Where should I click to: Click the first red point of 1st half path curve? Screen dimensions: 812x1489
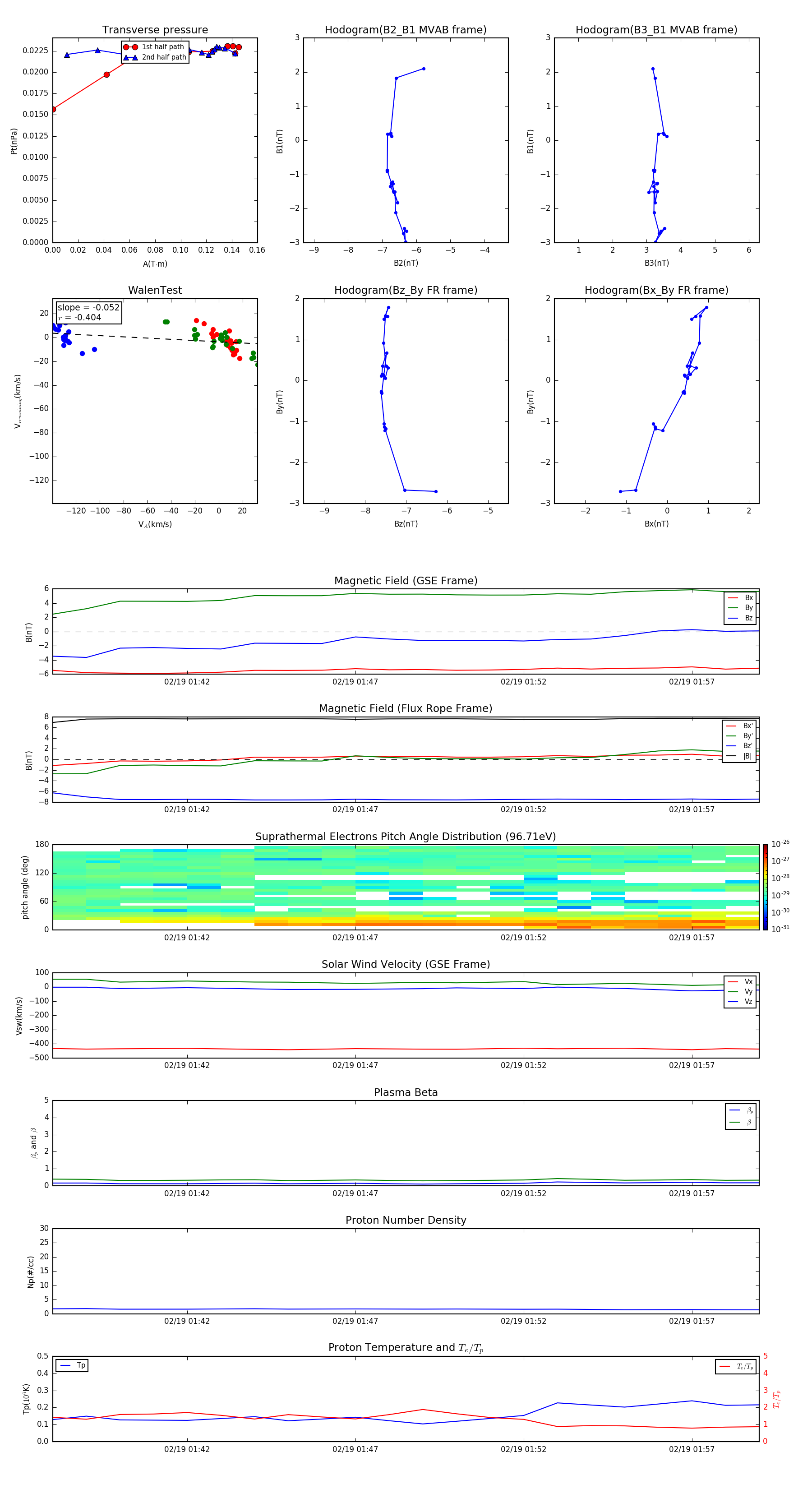point(53,109)
